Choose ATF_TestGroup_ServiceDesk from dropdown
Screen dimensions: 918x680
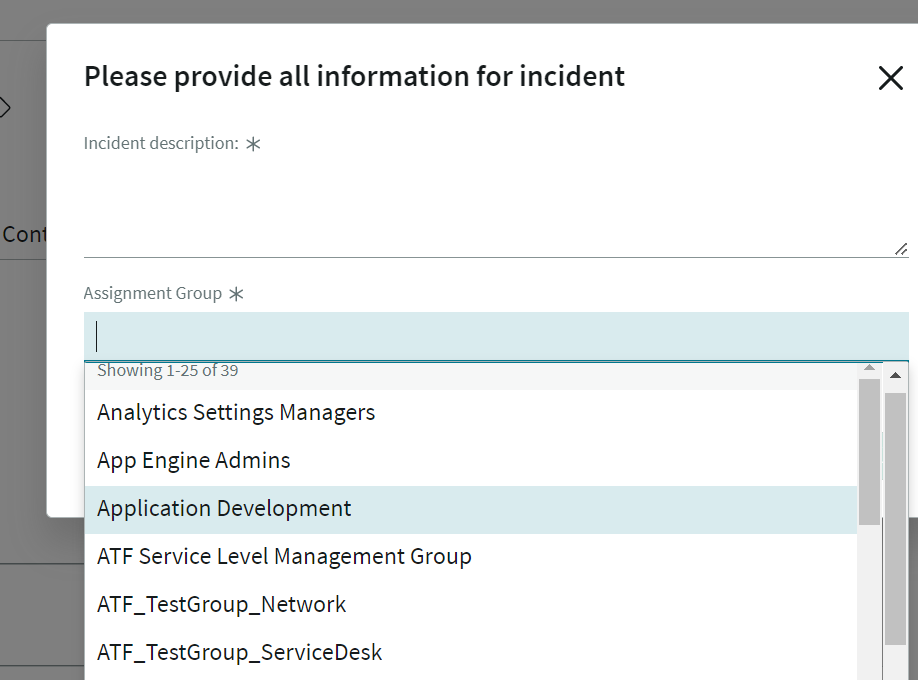coord(471,653)
